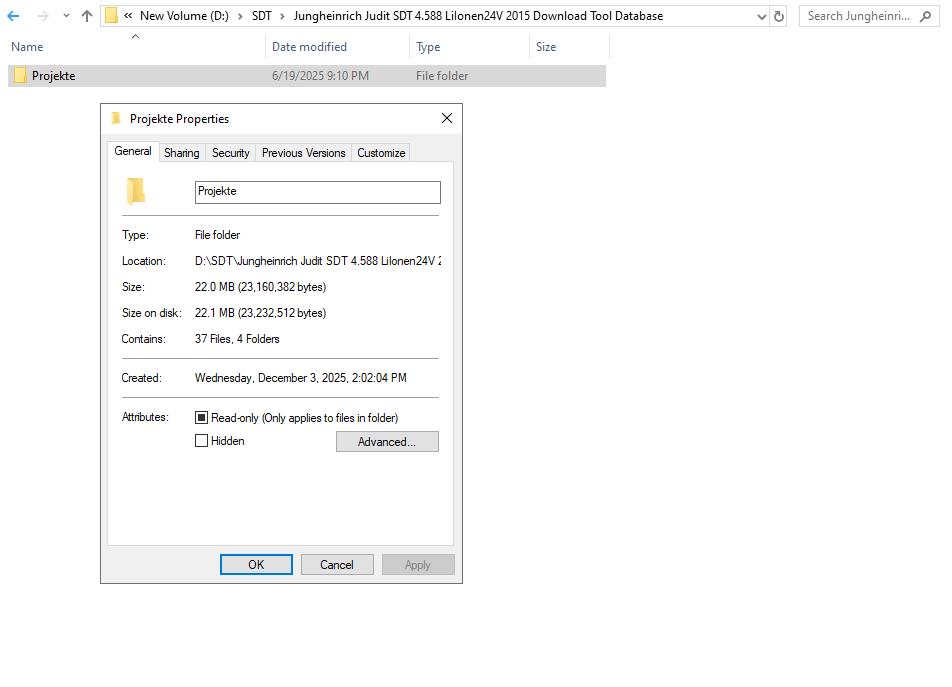Open the Previous Versions tab

coord(302,152)
